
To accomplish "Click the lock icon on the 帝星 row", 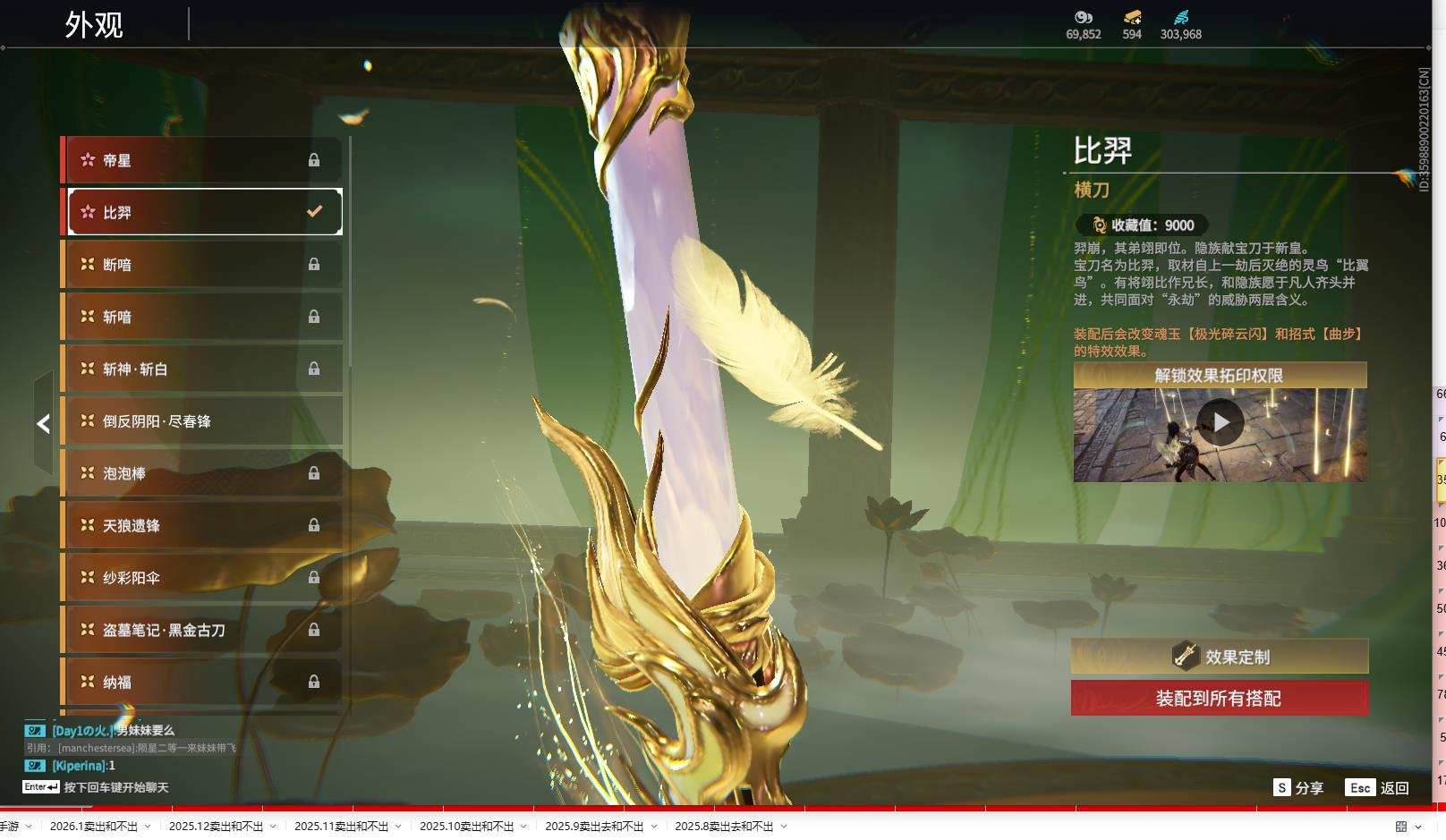I will [314, 160].
